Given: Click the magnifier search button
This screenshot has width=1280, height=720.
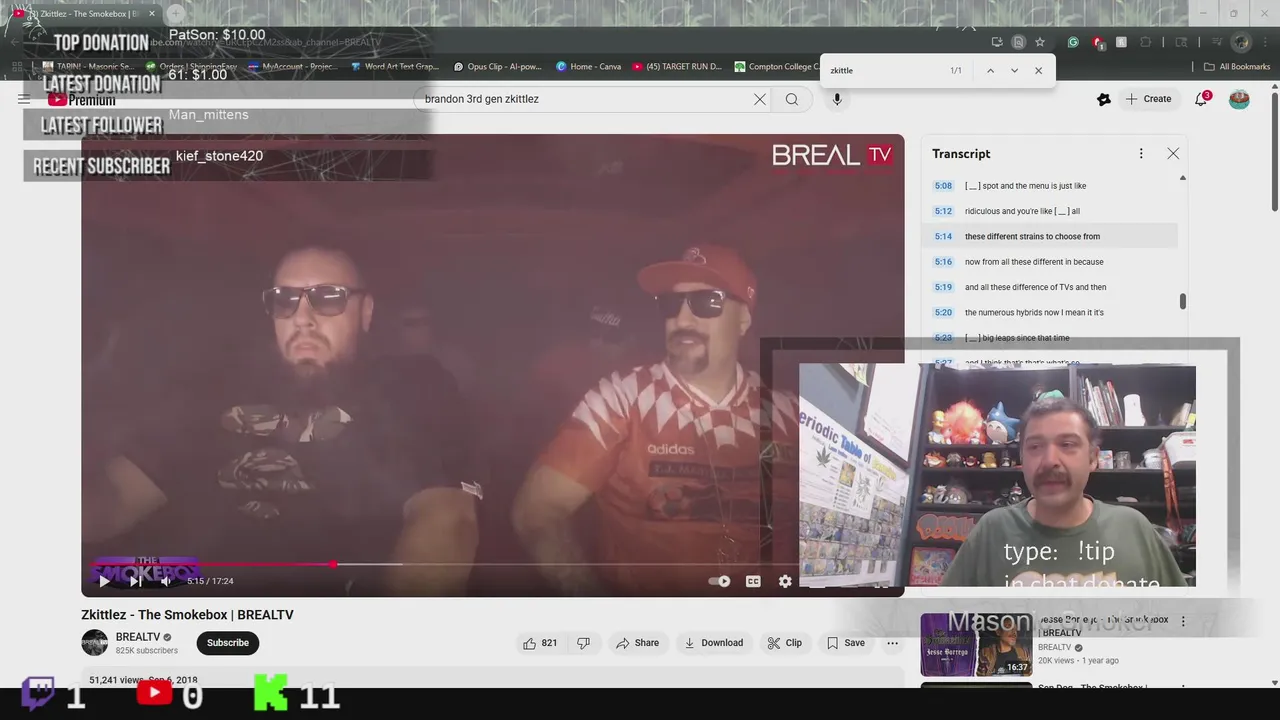Looking at the screenshot, I should pyautogui.click(x=792, y=99).
